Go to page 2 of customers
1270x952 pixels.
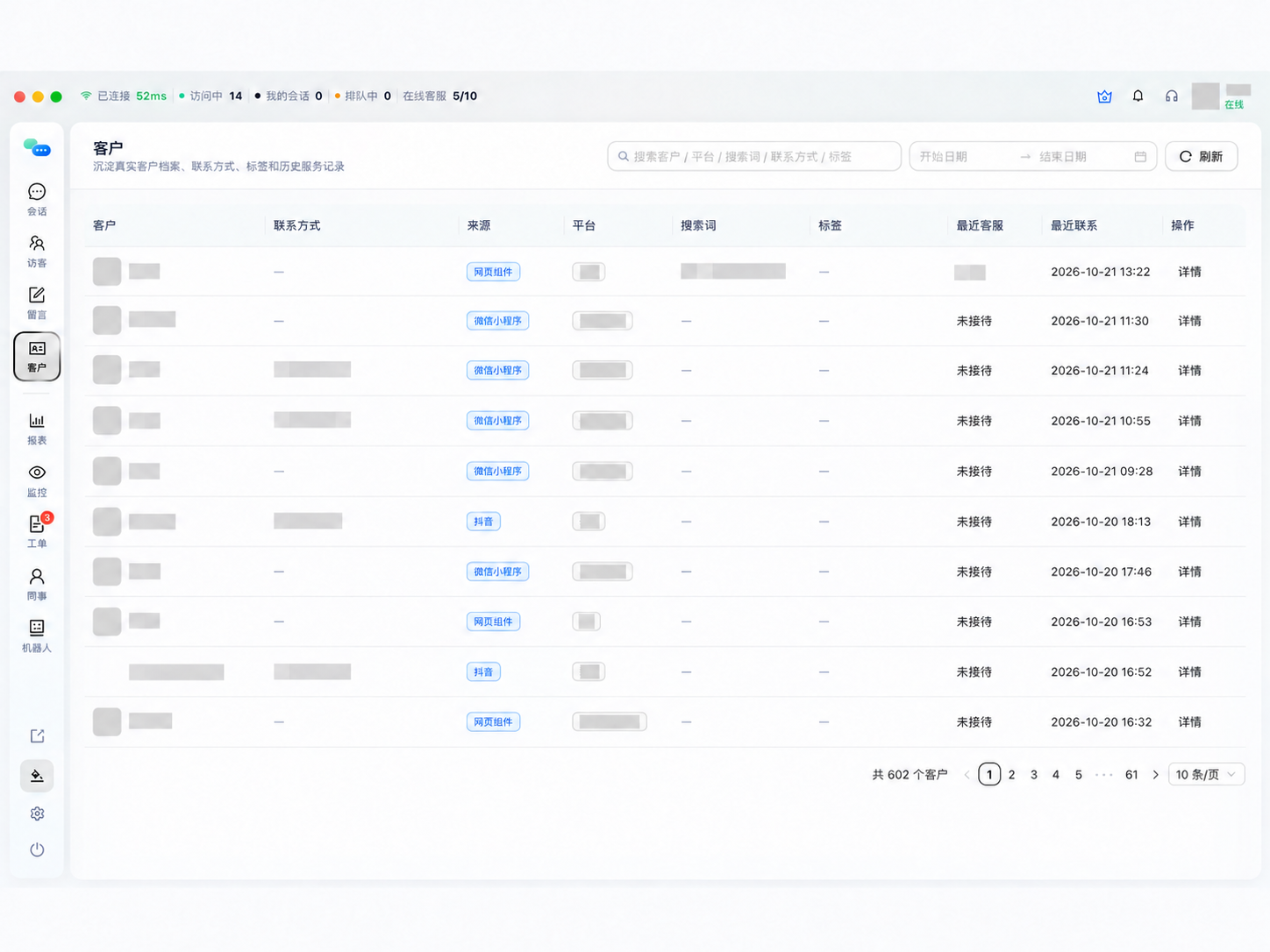click(x=1011, y=775)
